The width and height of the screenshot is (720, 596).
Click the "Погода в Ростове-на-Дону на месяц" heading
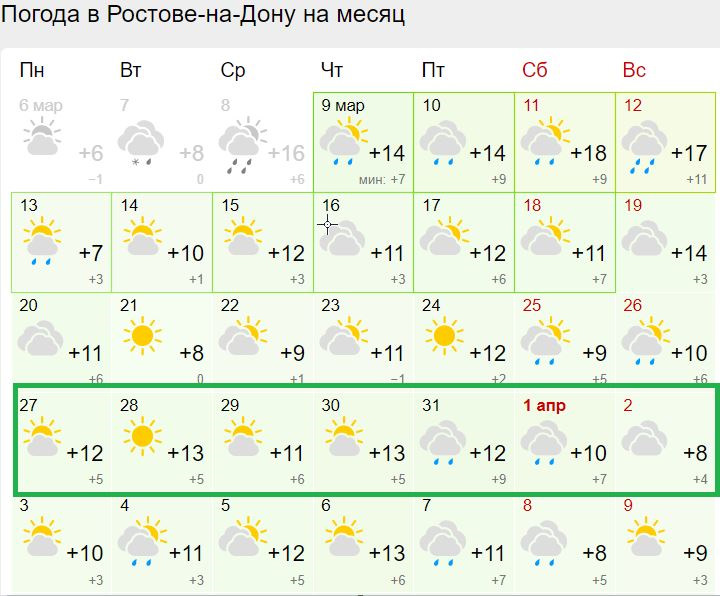pyautogui.click(x=204, y=18)
